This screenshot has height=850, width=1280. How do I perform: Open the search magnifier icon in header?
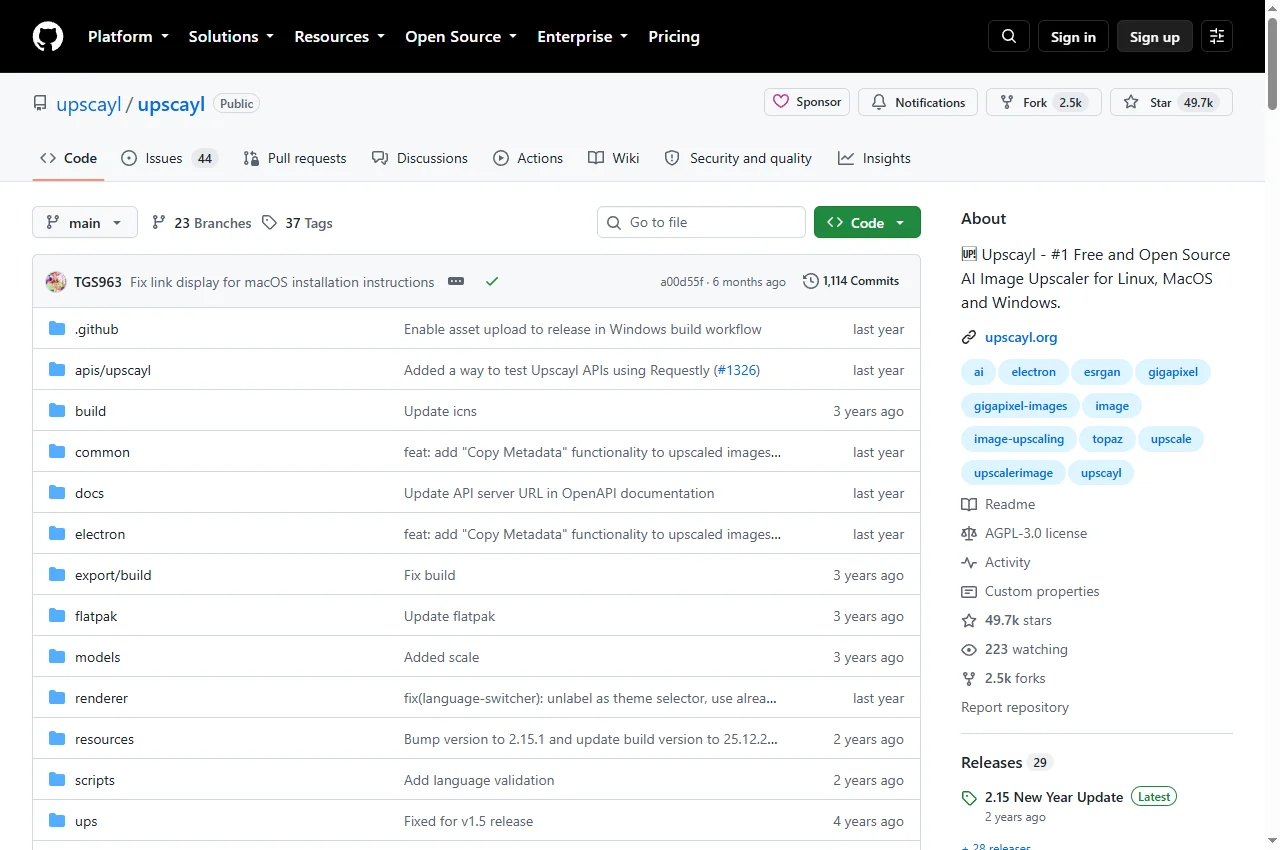[x=1008, y=37]
